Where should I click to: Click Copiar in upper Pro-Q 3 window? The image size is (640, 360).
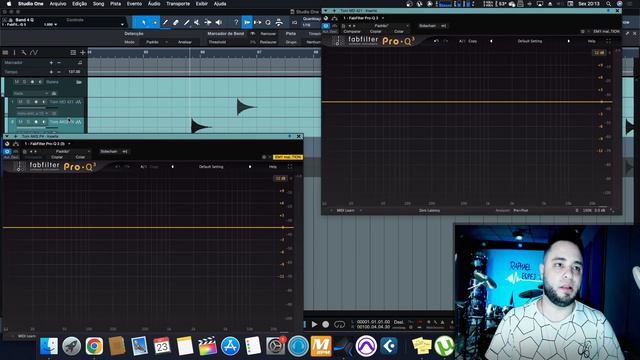click(376, 31)
